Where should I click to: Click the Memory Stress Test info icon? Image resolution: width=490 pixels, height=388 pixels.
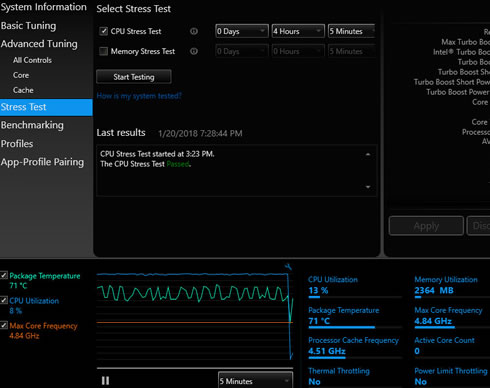pyautogui.click(x=194, y=51)
